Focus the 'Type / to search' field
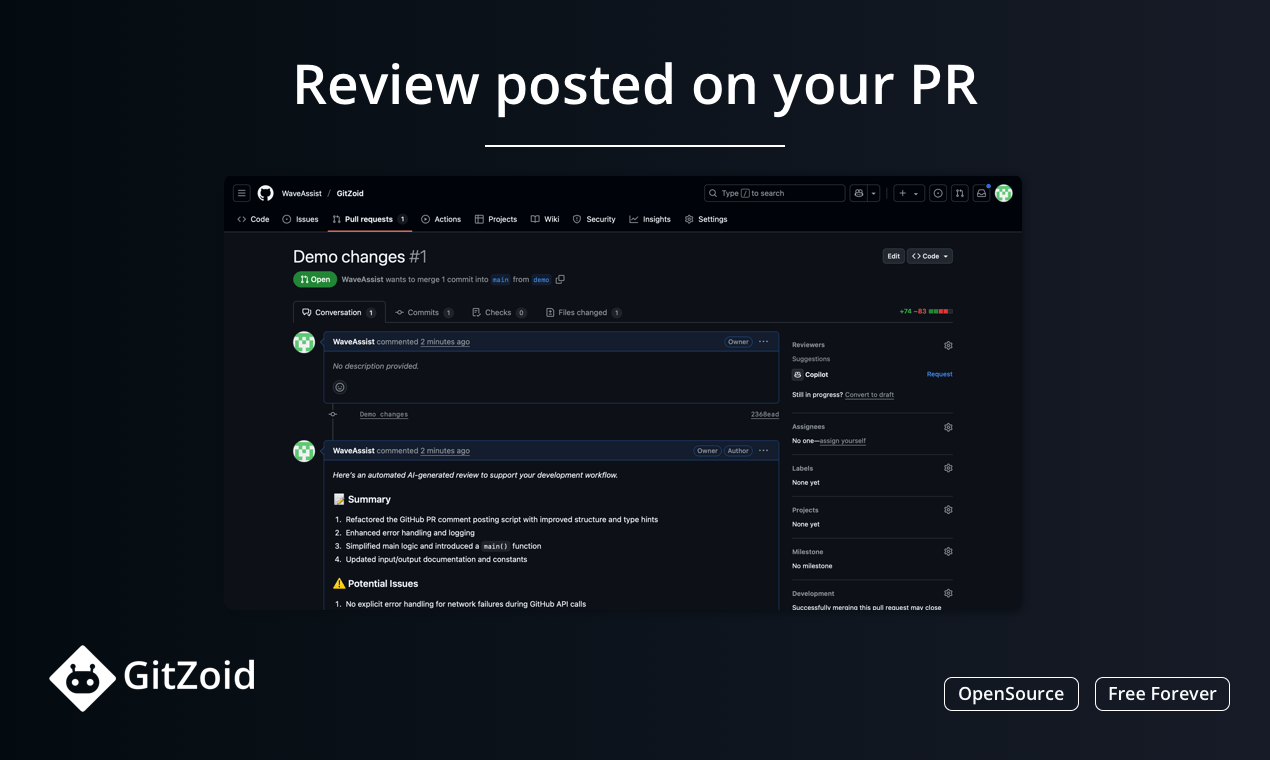The height and width of the screenshot is (760, 1270). click(x=775, y=193)
